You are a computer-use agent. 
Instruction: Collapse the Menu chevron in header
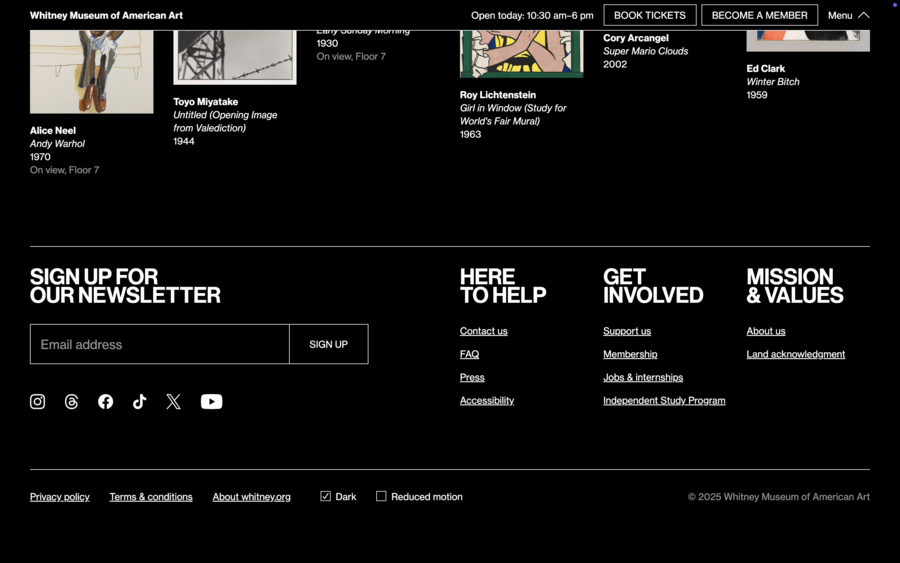(x=863, y=15)
